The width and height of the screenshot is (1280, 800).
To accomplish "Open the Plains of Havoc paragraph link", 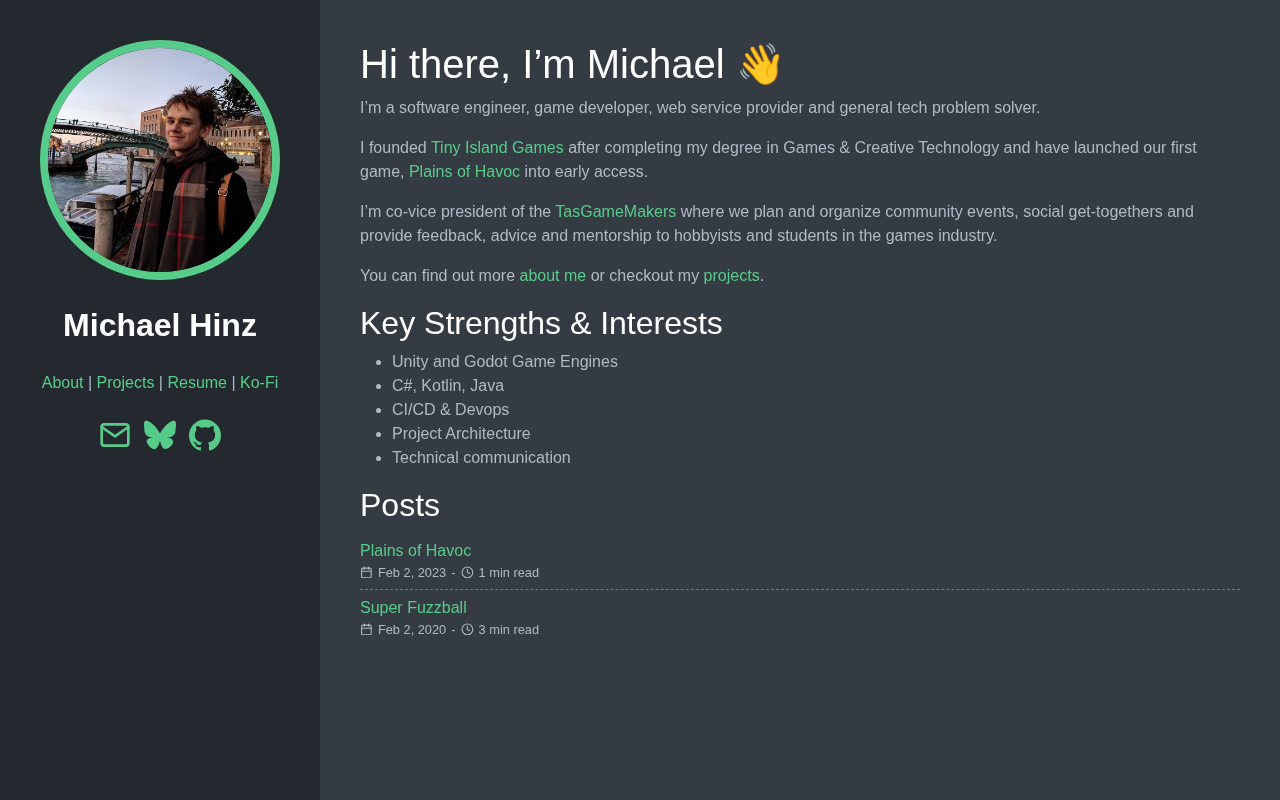I will [x=464, y=172].
